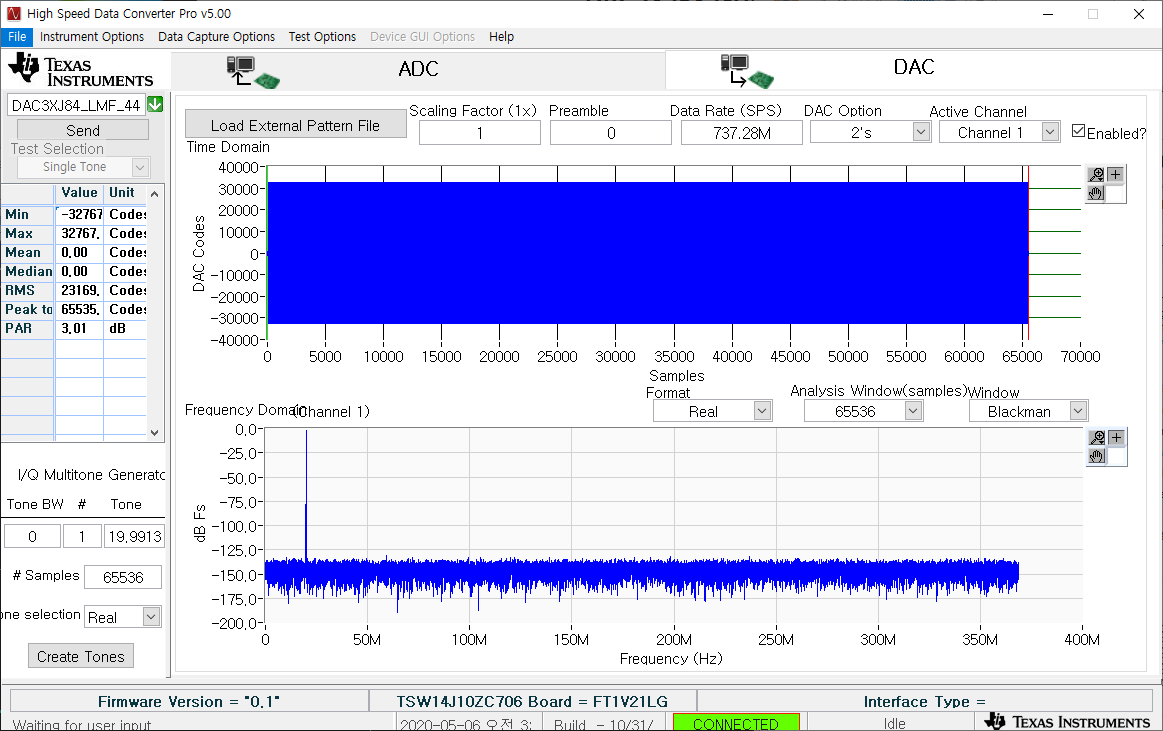Click the ADC tab board icon
The image size is (1163, 731).
click(253, 72)
